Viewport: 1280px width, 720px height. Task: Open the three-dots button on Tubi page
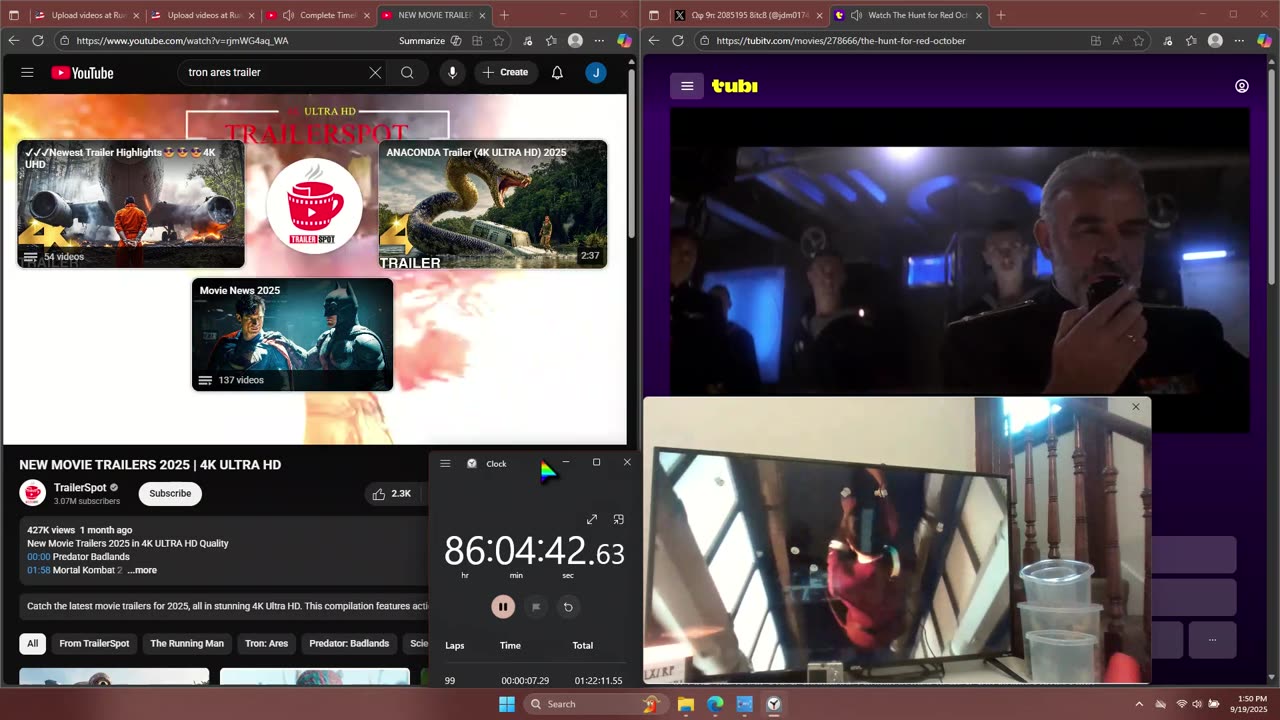click(1212, 640)
